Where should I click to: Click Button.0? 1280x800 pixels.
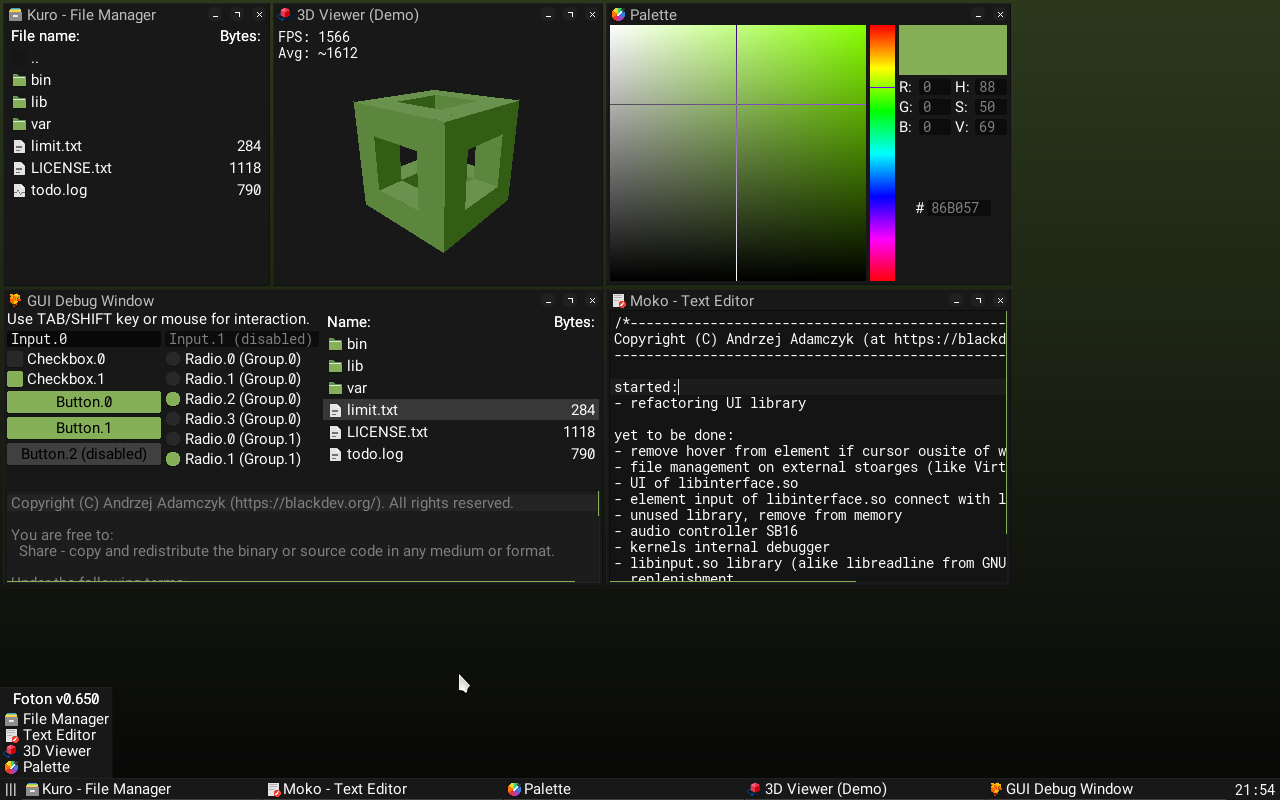click(x=84, y=402)
